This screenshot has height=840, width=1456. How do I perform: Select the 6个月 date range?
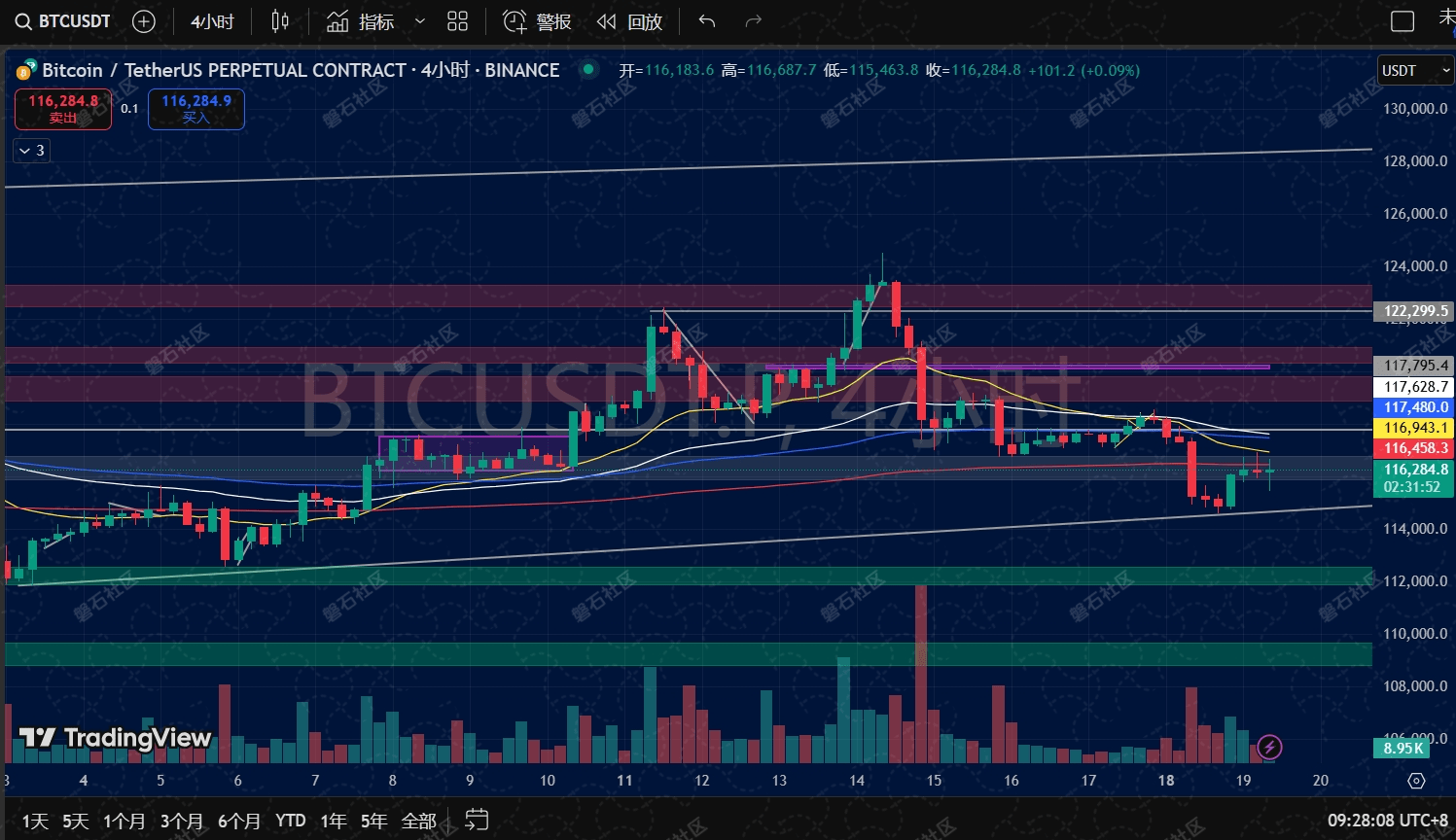pos(239,822)
